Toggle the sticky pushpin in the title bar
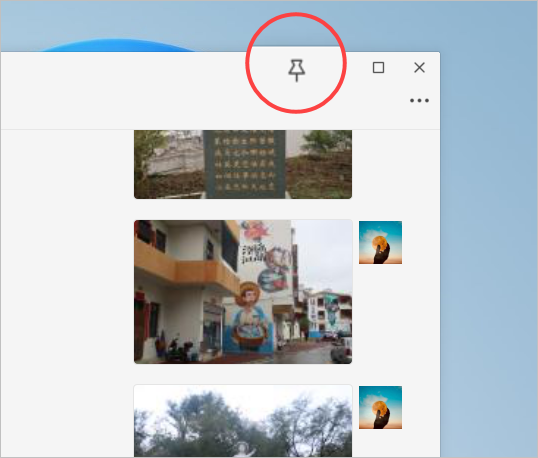Image resolution: width=538 pixels, height=458 pixels. pos(296,70)
